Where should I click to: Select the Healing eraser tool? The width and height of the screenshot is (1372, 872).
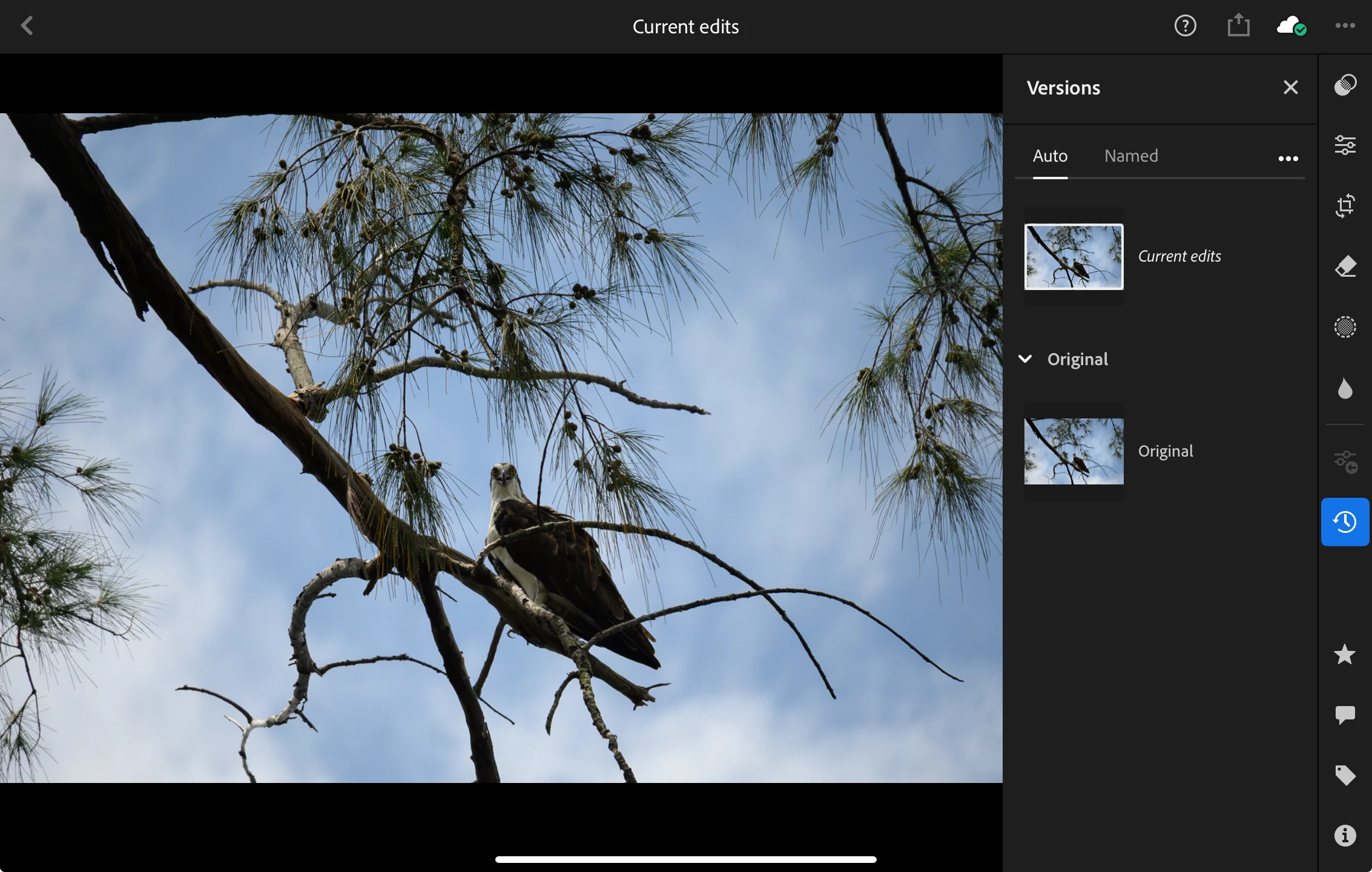(x=1345, y=266)
